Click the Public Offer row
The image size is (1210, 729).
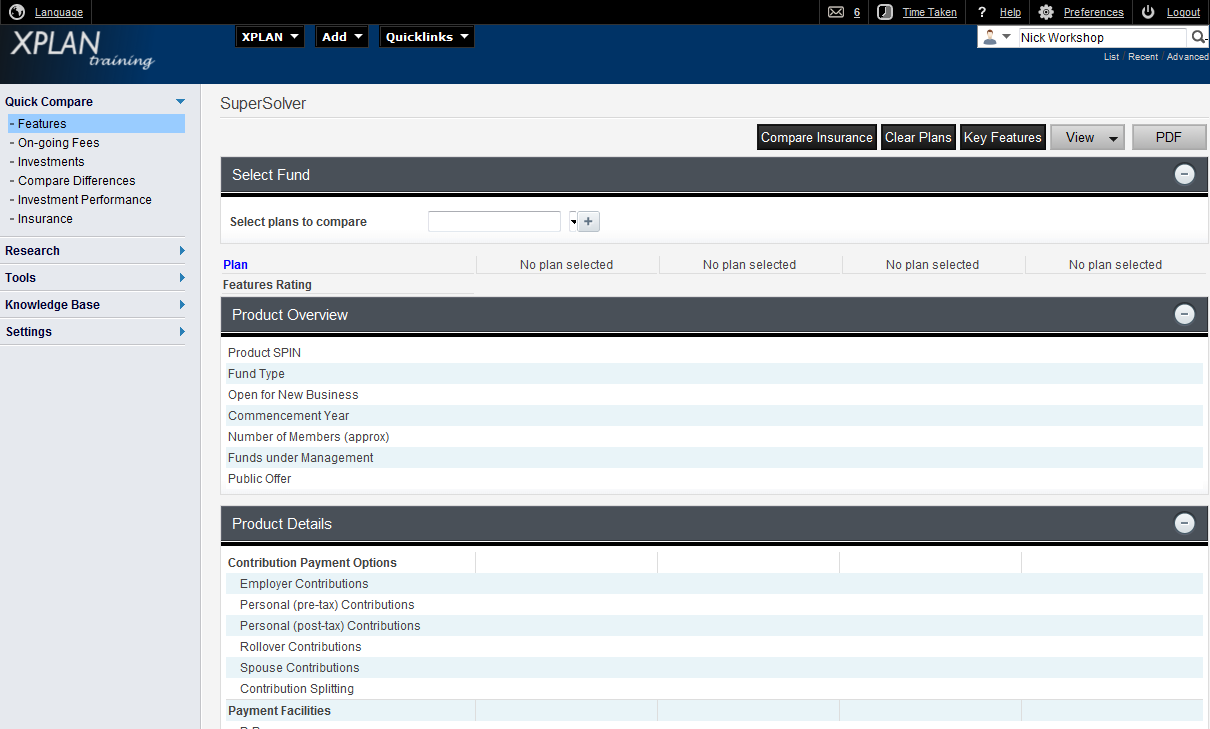click(715, 479)
